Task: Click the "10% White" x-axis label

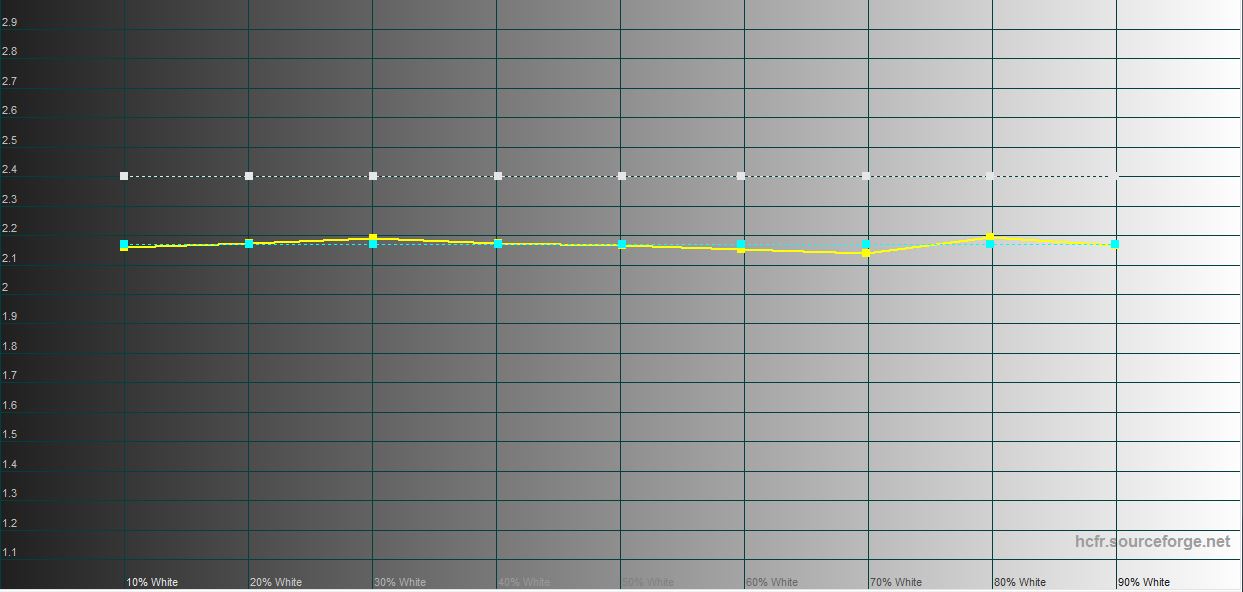Action: click(152, 582)
